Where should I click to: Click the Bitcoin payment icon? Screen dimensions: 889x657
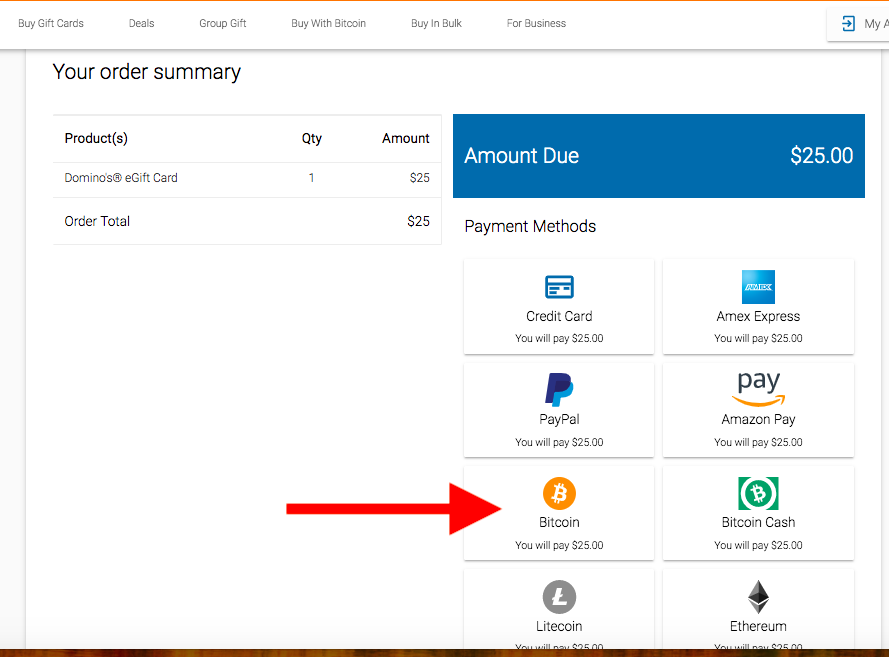tap(558, 493)
